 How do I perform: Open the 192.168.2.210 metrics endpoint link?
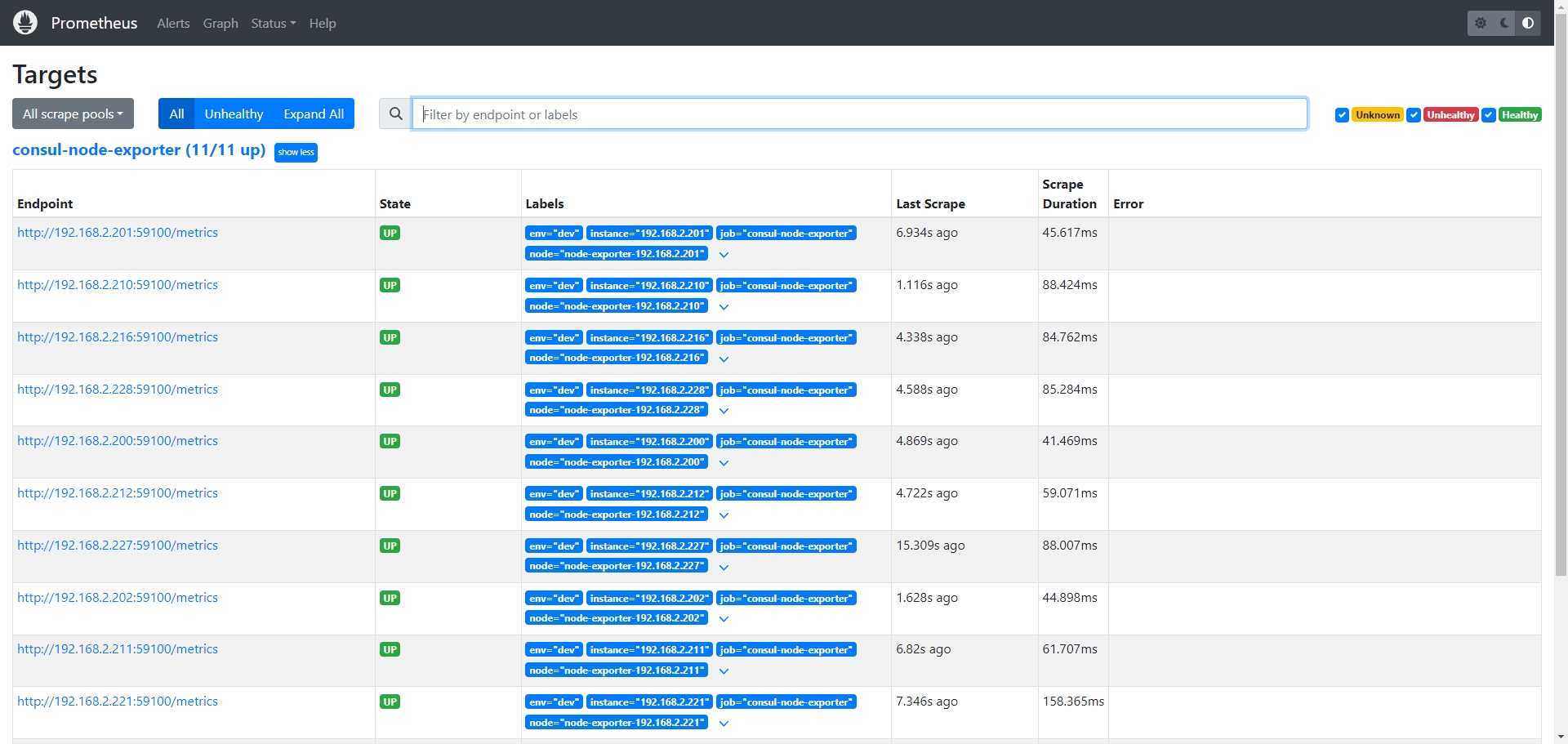(x=118, y=285)
